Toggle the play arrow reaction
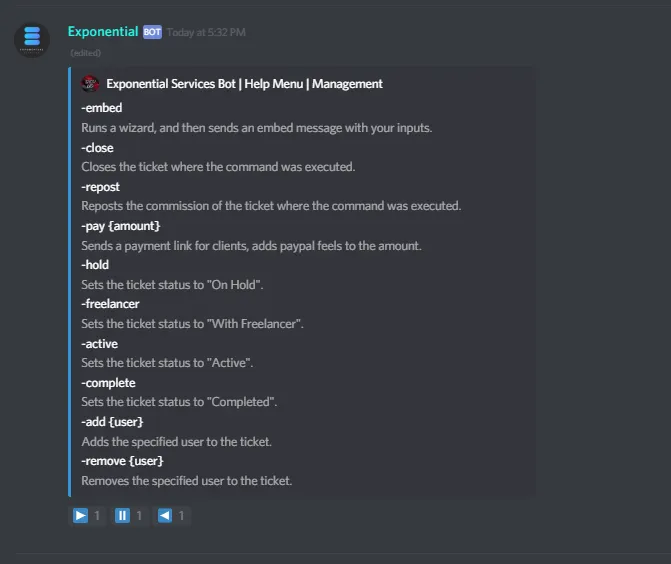This screenshot has height=564, width=671. point(87,516)
